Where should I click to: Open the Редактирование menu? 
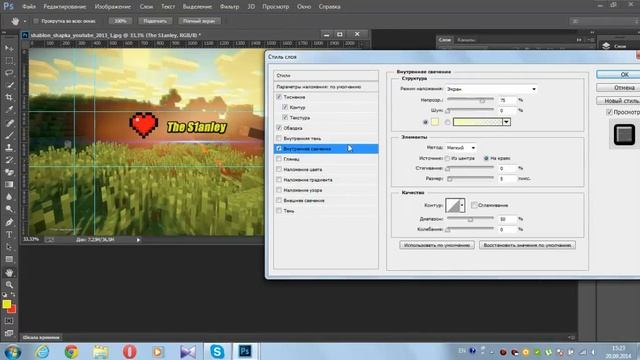(64, 7)
